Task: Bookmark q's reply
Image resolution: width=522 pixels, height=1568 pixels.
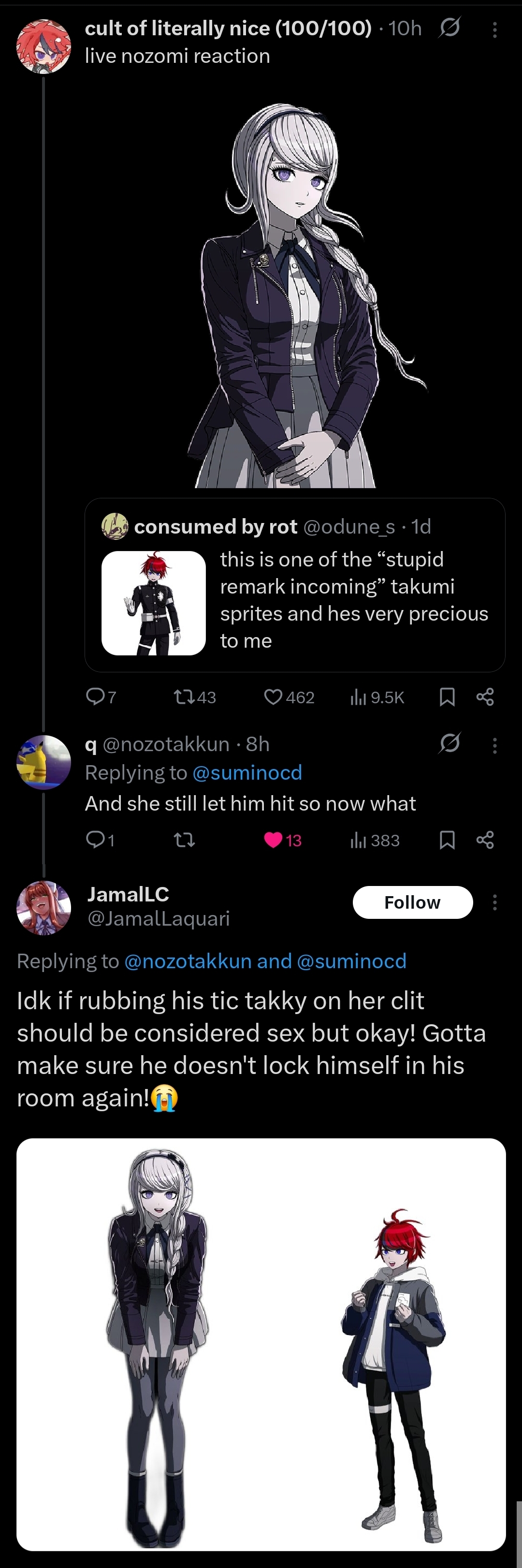Action: 447,840
